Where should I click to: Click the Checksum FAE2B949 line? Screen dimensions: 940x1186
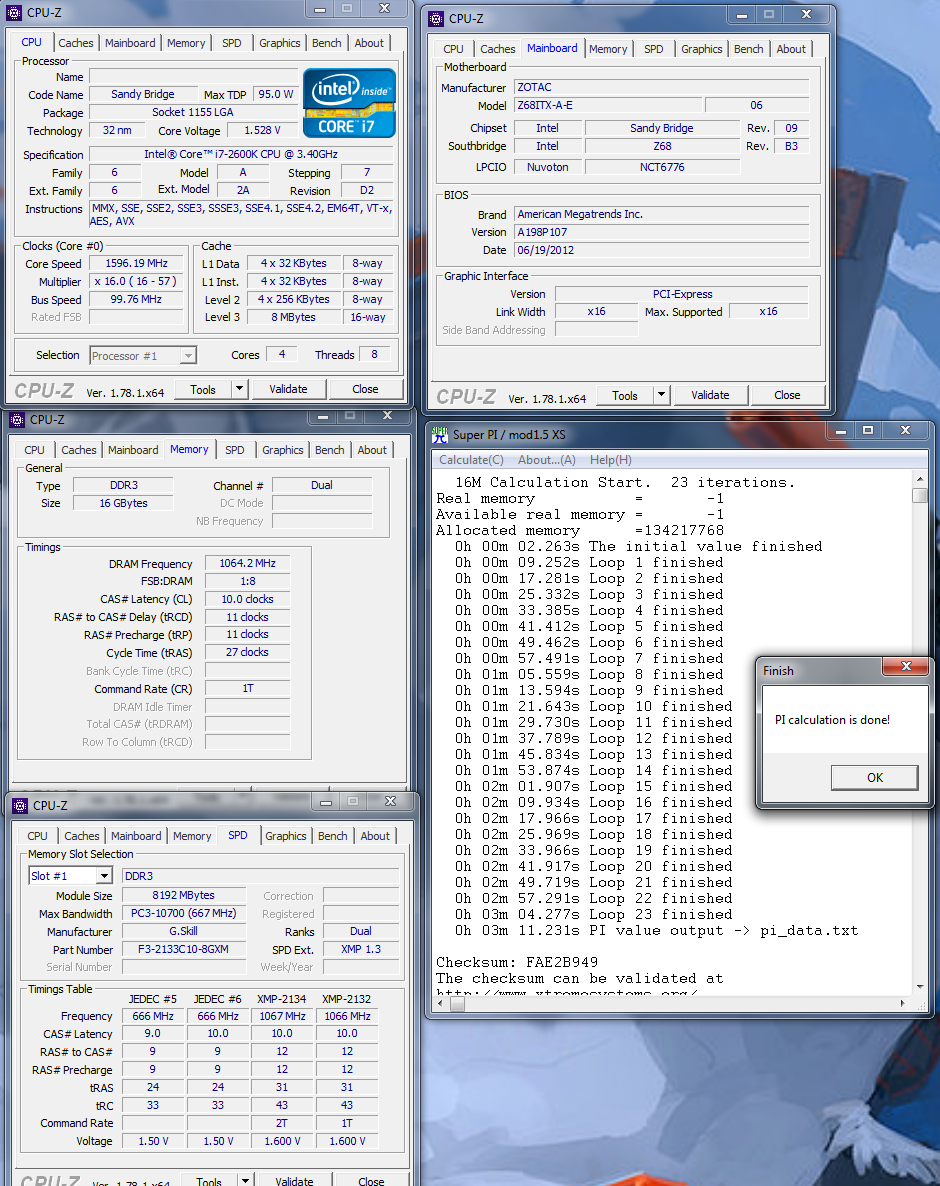click(x=517, y=962)
